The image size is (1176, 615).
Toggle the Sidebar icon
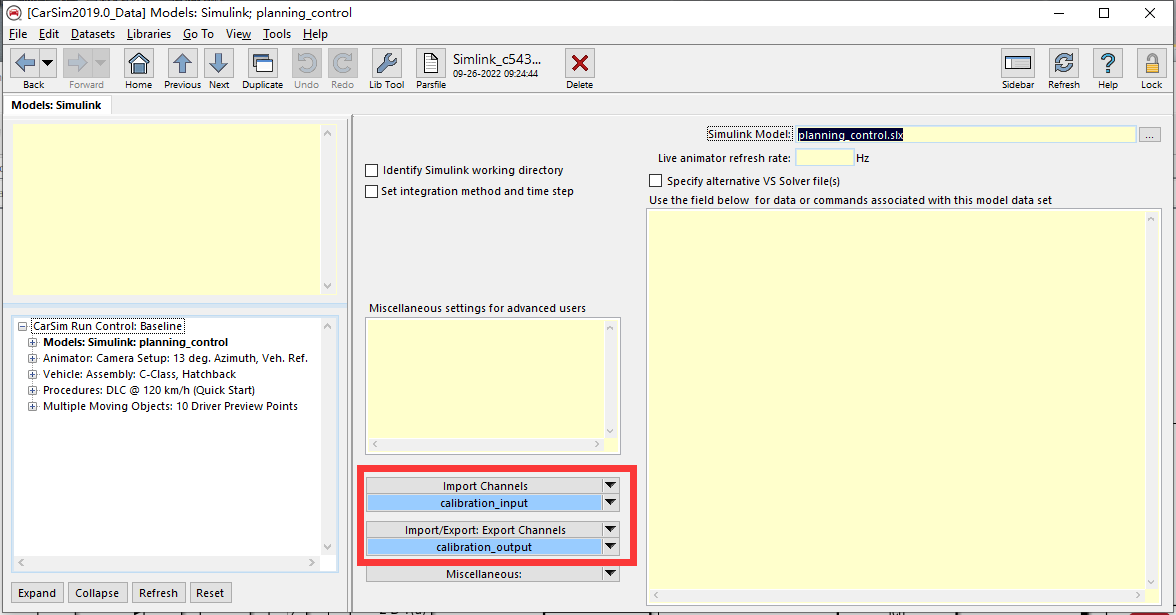pos(1018,63)
